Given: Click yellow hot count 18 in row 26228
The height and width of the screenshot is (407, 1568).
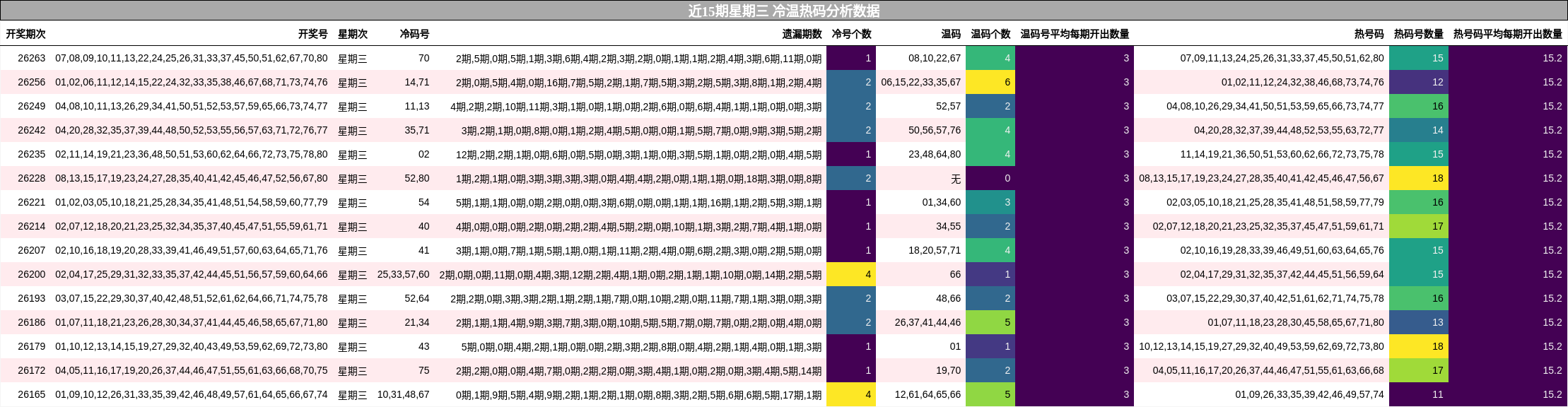Looking at the screenshot, I should point(1419,178).
